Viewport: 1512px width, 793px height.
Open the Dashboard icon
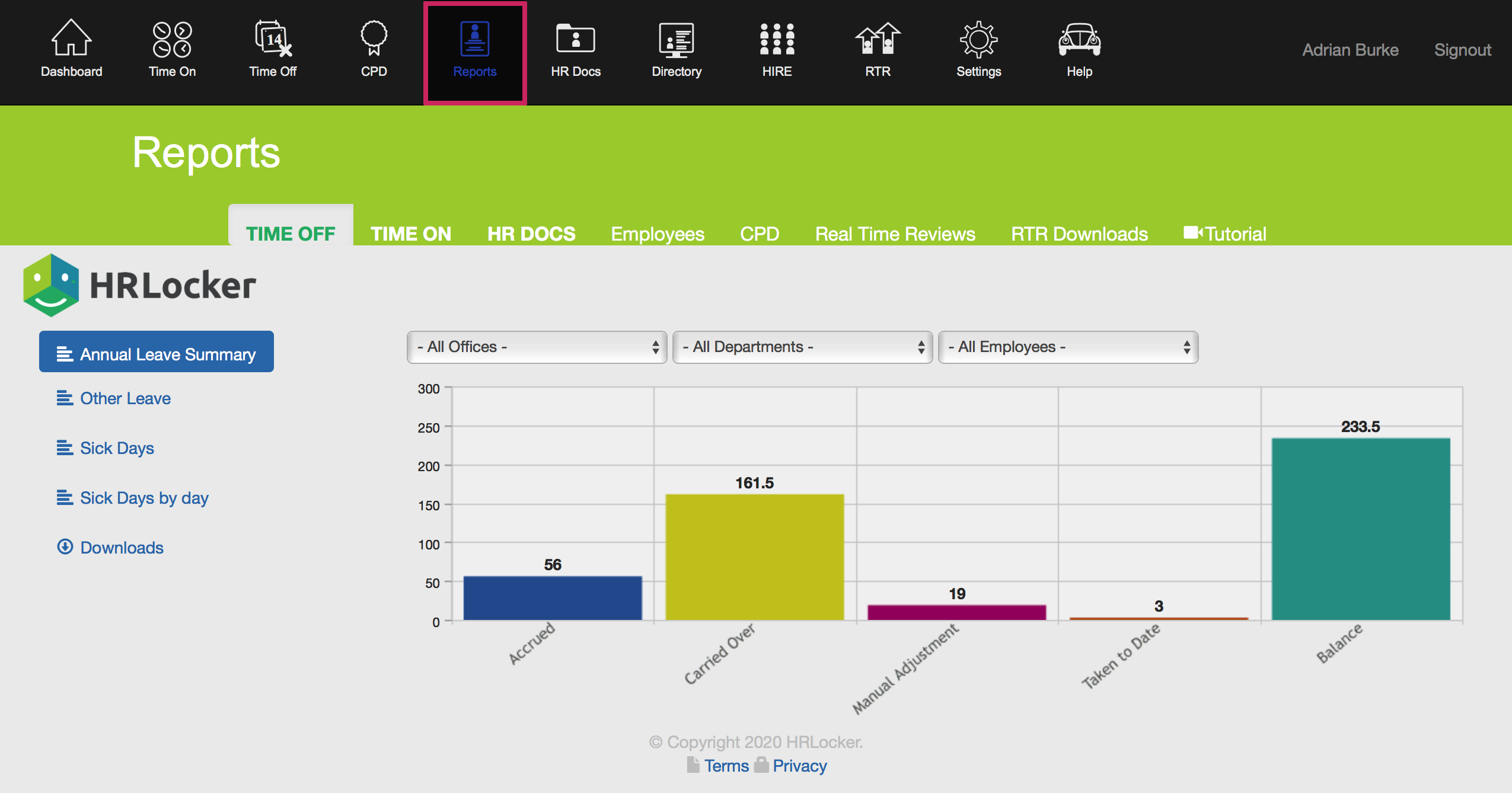[x=71, y=47]
